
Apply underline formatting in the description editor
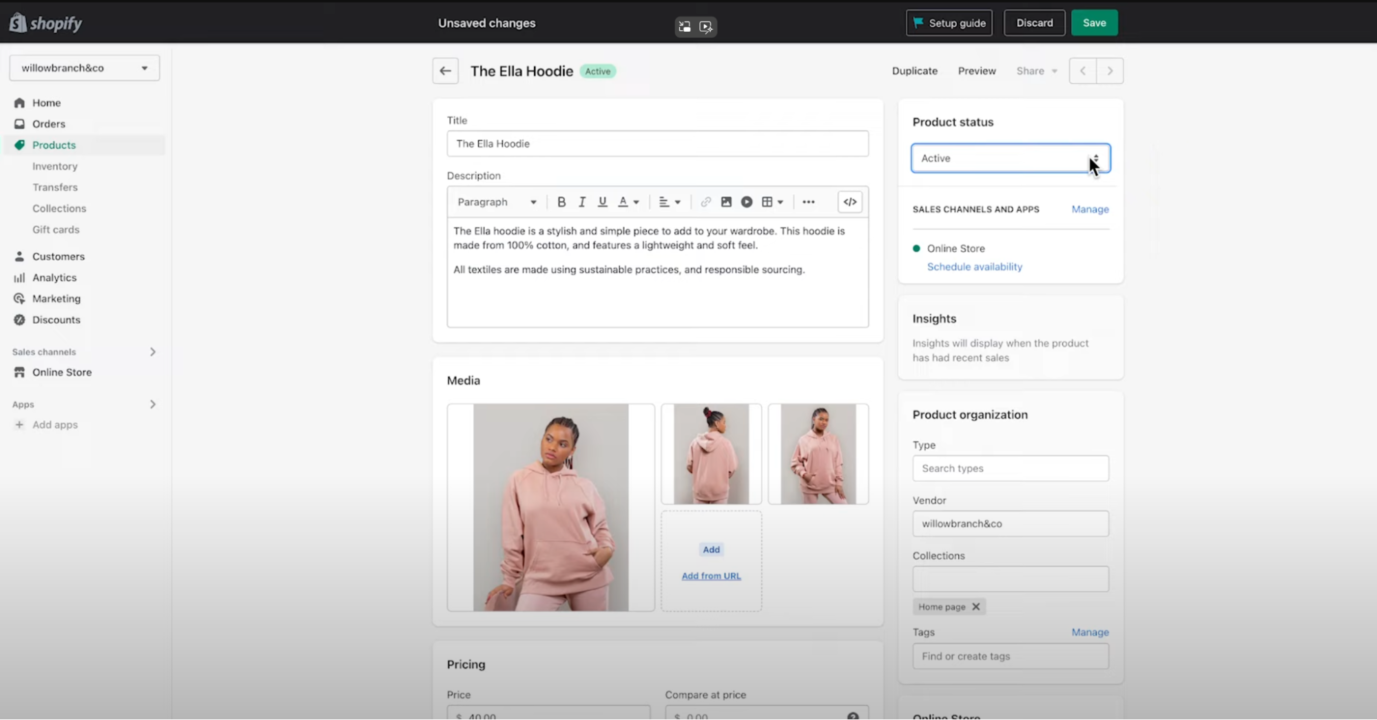[602, 201]
